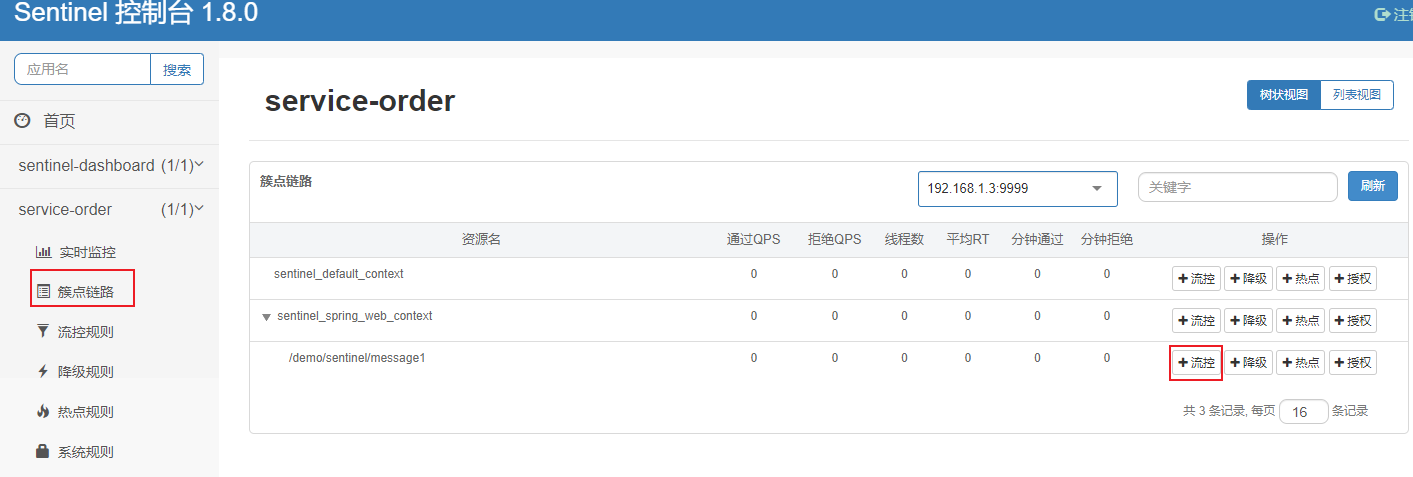1413x477 pixels.
Task: Open 实时监控 chart icon in sidebar
Action: [x=43, y=252]
